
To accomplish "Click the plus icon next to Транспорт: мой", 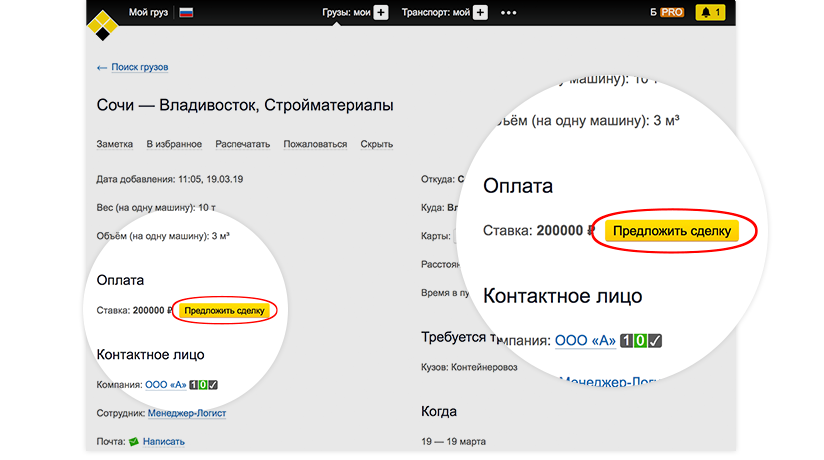I will [x=480, y=13].
